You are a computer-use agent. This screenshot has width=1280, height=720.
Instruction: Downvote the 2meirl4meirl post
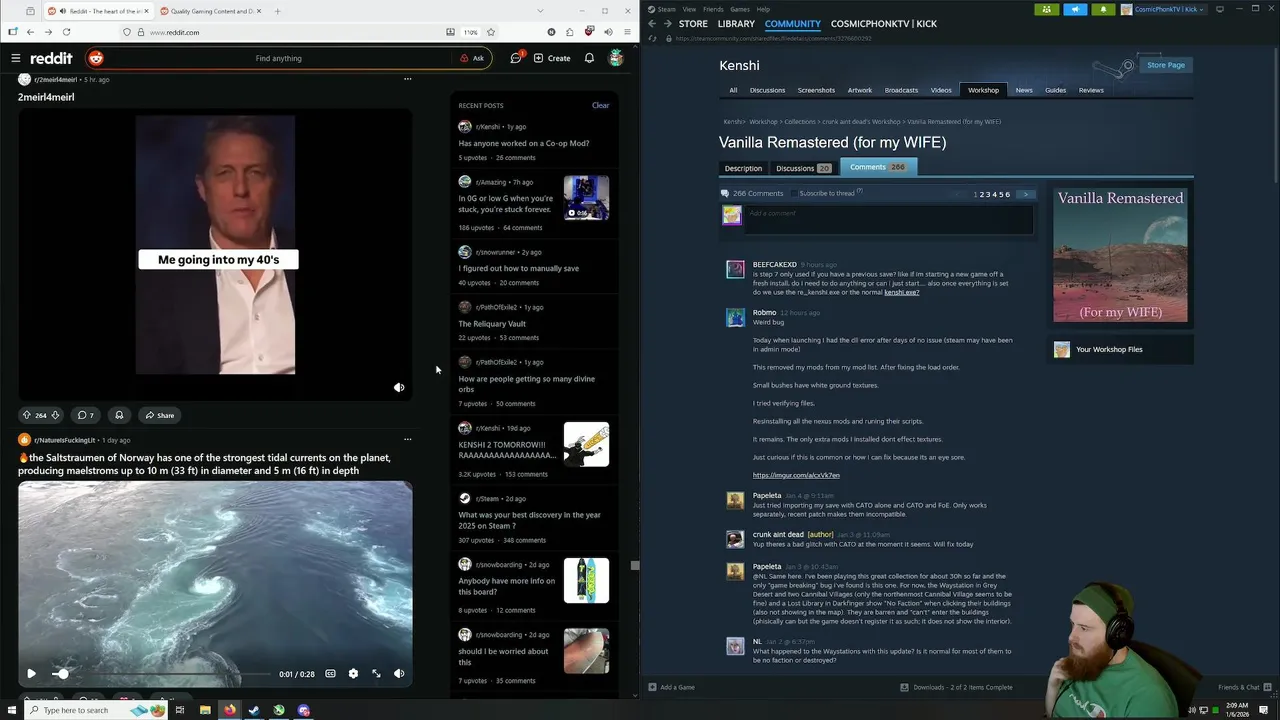click(x=55, y=415)
